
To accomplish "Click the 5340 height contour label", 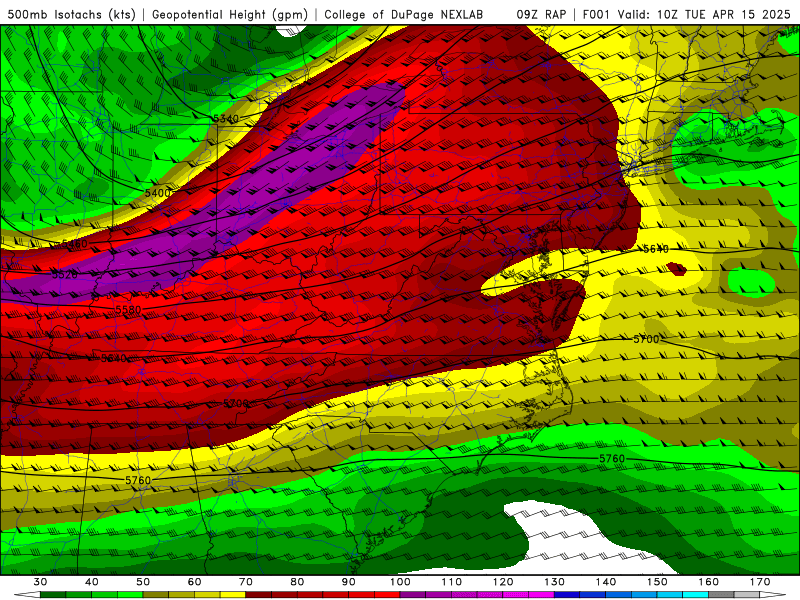I will click(226, 119).
